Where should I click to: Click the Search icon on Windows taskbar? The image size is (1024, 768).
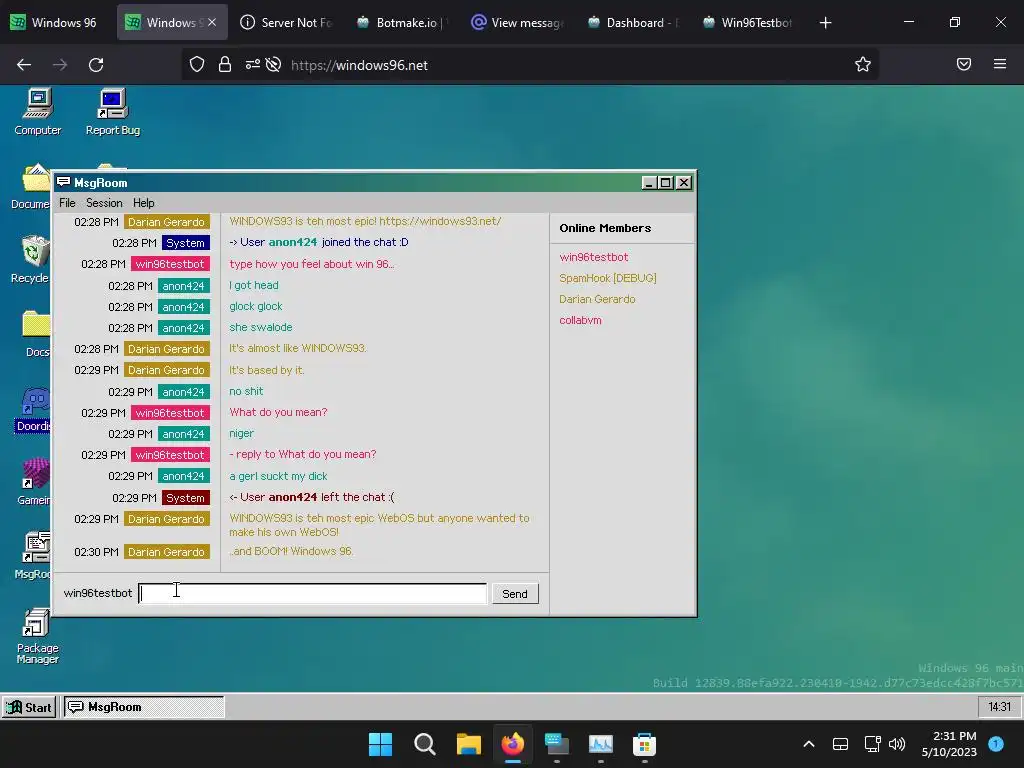pyautogui.click(x=424, y=744)
